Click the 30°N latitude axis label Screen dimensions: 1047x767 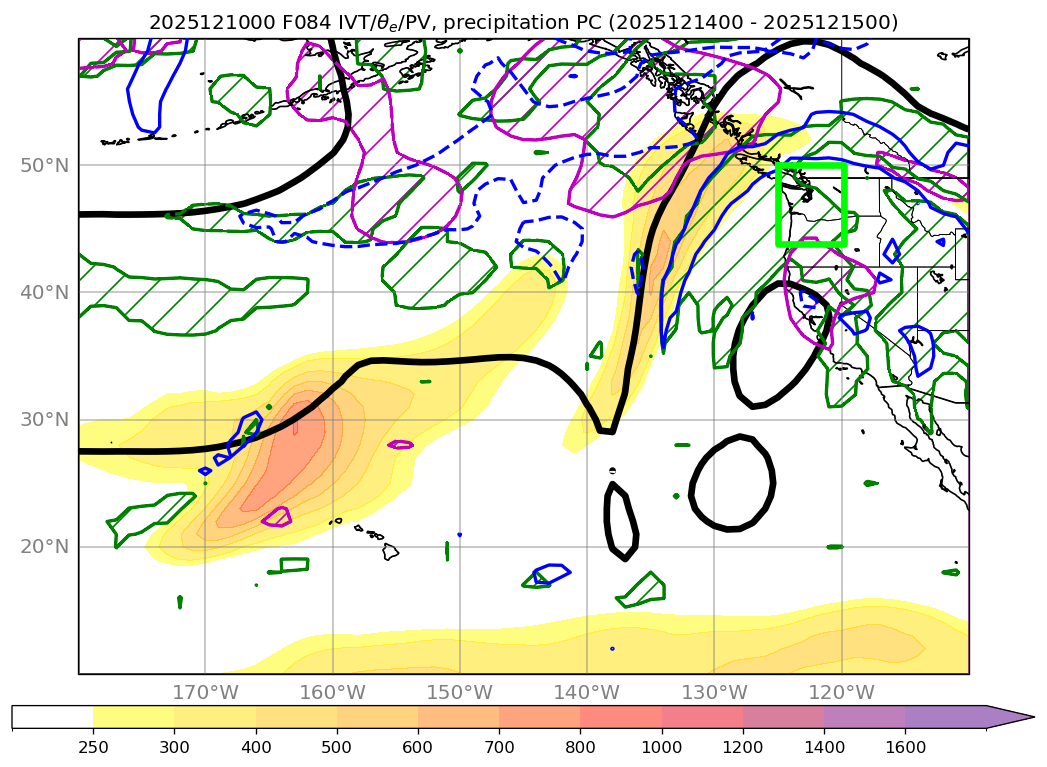tap(45, 419)
